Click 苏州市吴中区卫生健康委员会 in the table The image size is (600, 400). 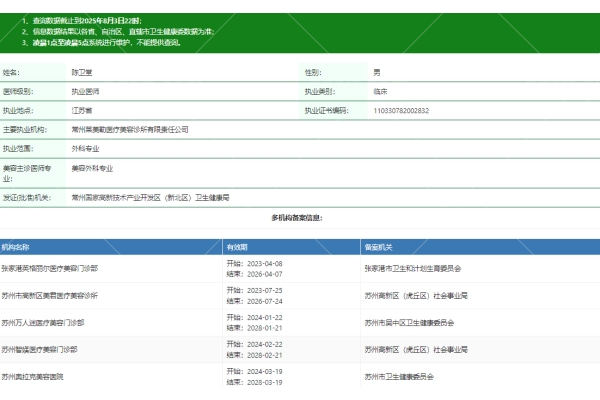[x=409, y=323]
